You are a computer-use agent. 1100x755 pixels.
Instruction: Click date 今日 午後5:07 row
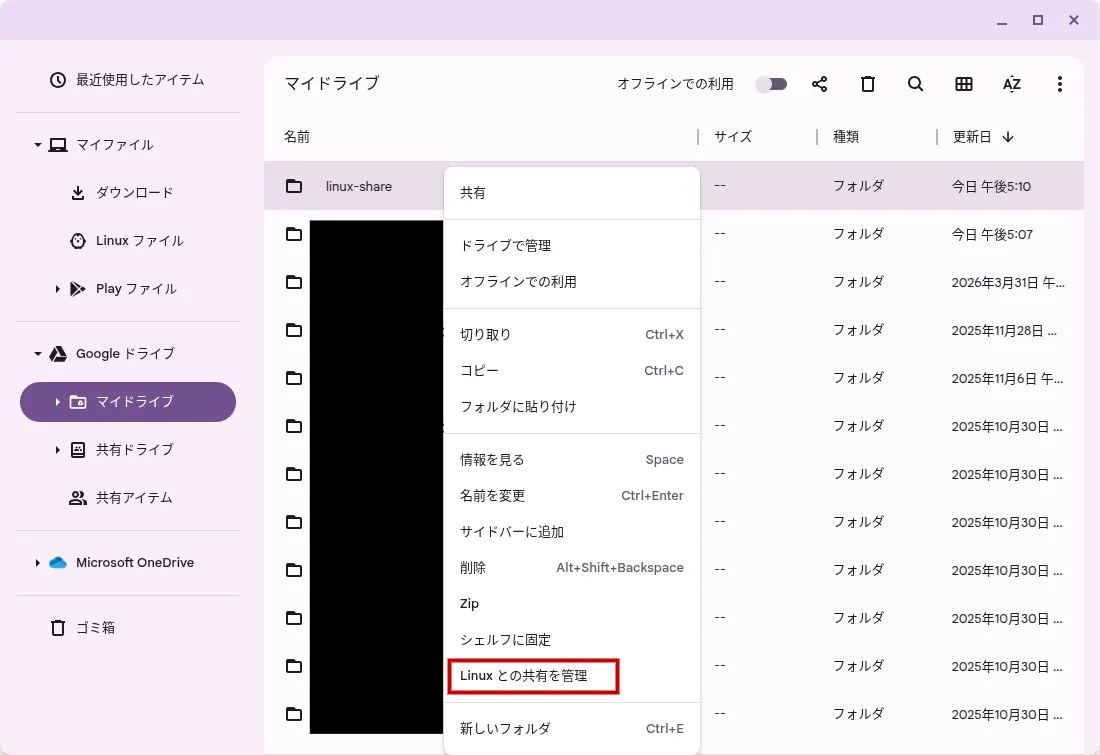[x=992, y=234]
